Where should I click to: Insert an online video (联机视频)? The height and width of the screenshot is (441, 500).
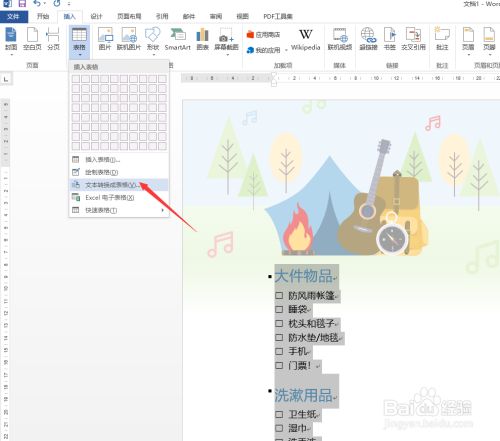(x=340, y=39)
